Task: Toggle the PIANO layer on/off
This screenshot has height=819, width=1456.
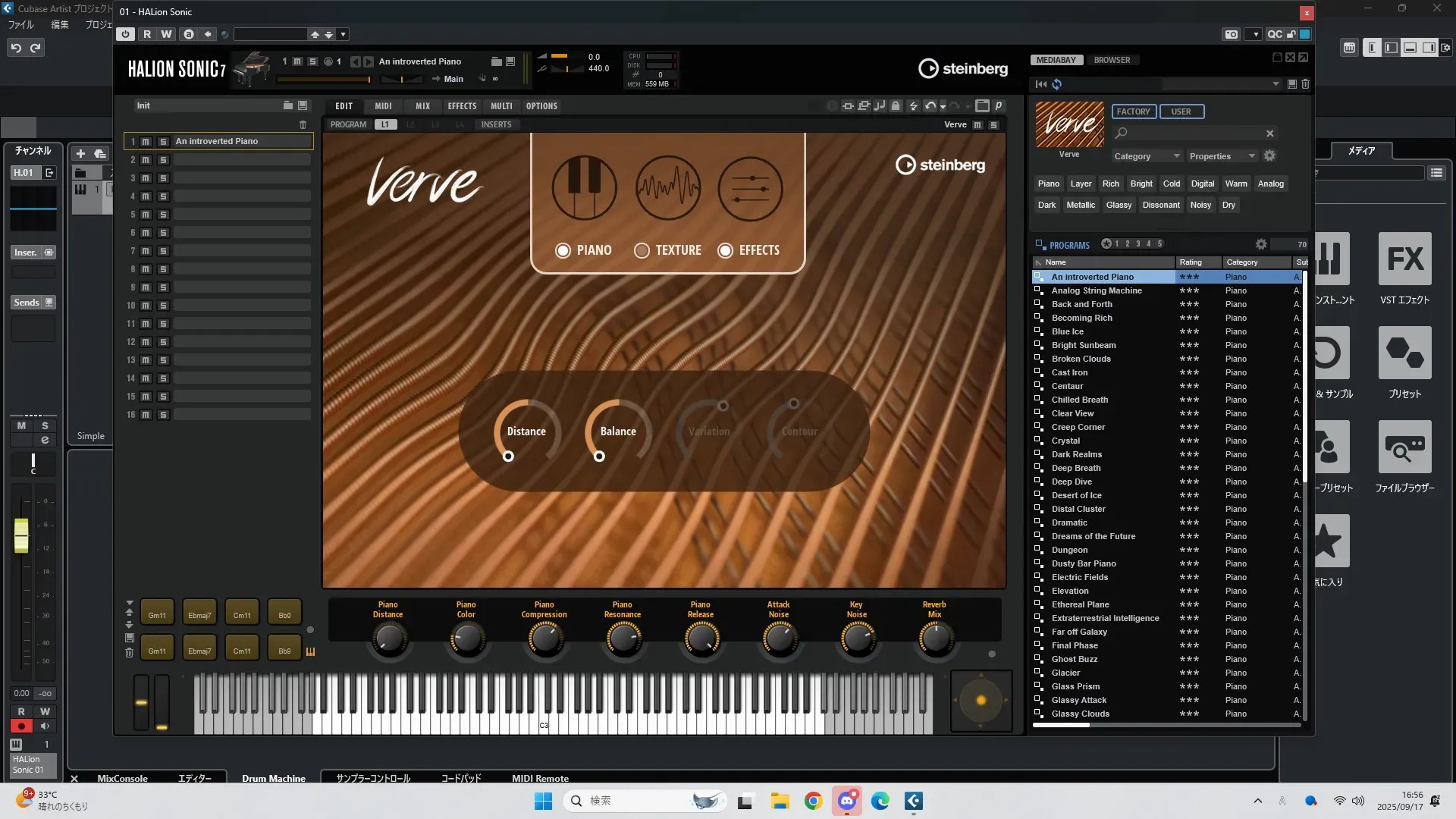Action: [563, 250]
